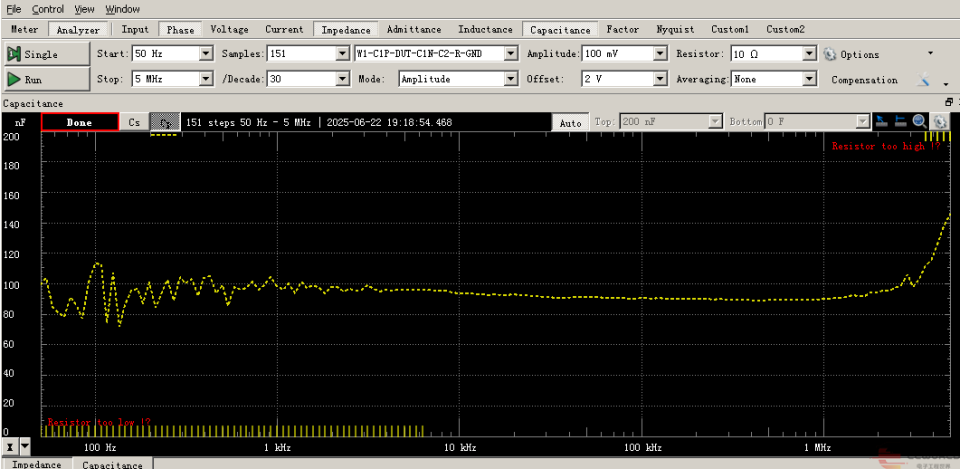Open the X axis dropdown arrow
Image resolution: width=960 pixels, height=469 pixels.
(25, 446)
